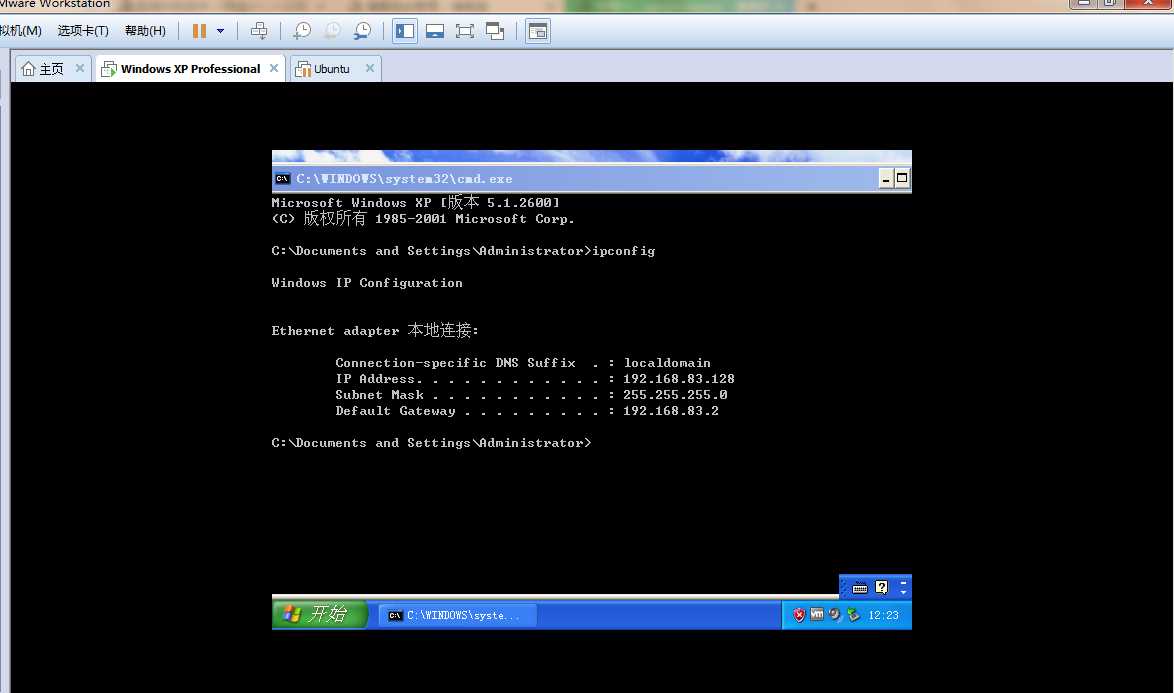This screenshot has width=1174, height=693.
Task: Click the 12:23 system clock
Action: (883, 615)
